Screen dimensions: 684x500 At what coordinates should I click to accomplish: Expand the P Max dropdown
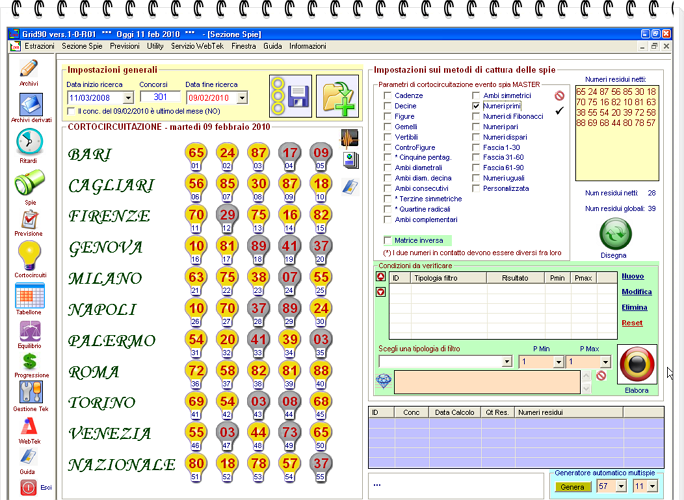[x=604, y=361]
